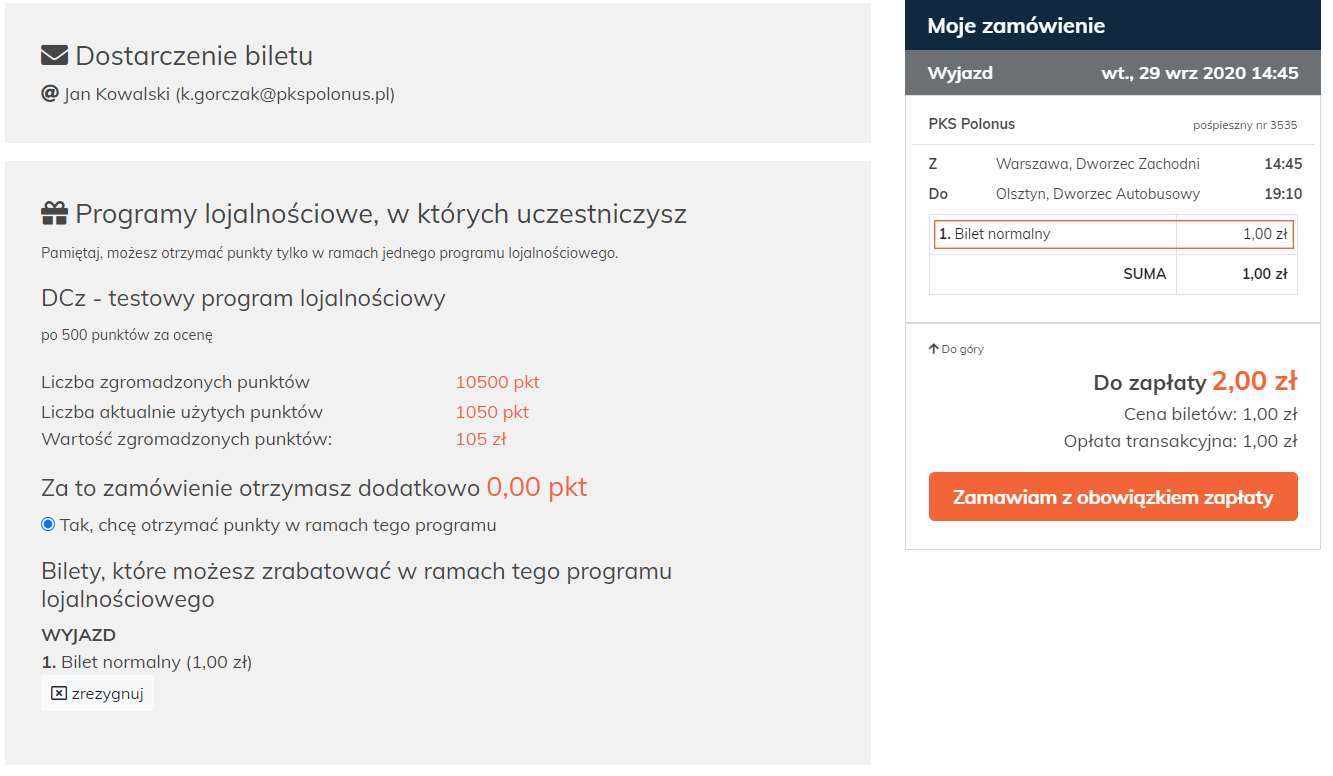The height and width of the screenshot is (776, 1333).
Task: Click the '1050 pkt' value
Action: click(x=492, y=412)
